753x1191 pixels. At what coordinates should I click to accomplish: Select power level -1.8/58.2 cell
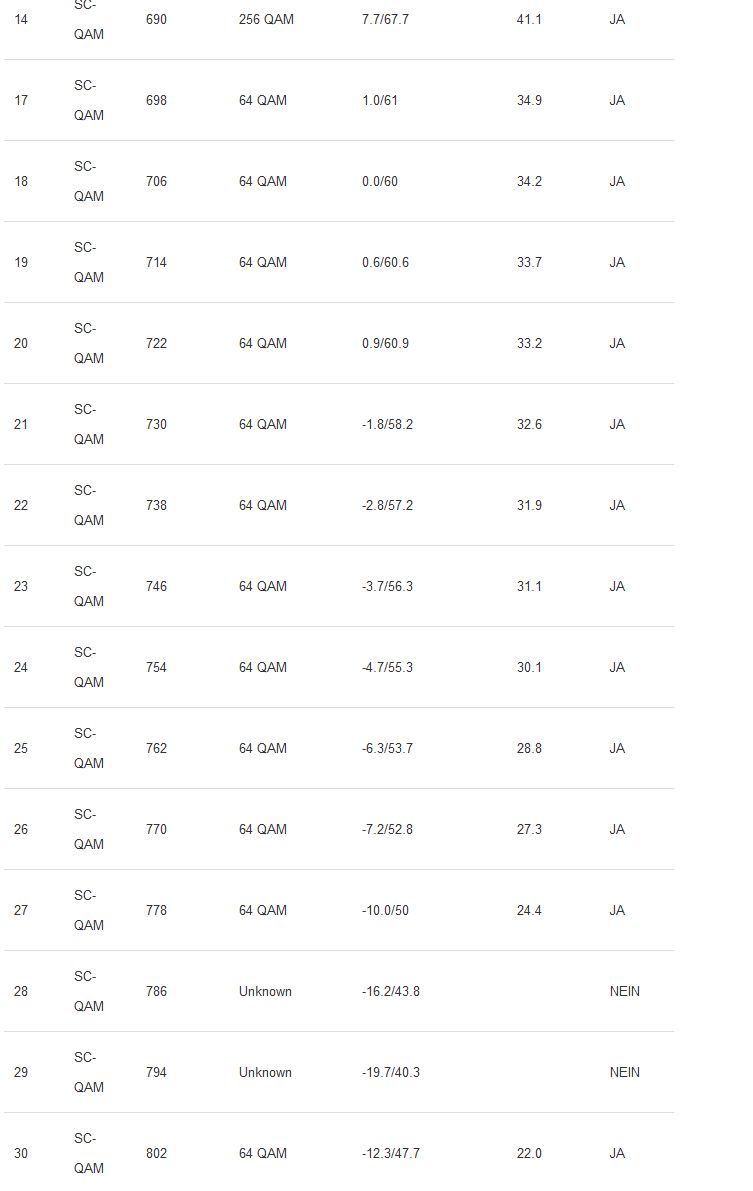(387, 424)
